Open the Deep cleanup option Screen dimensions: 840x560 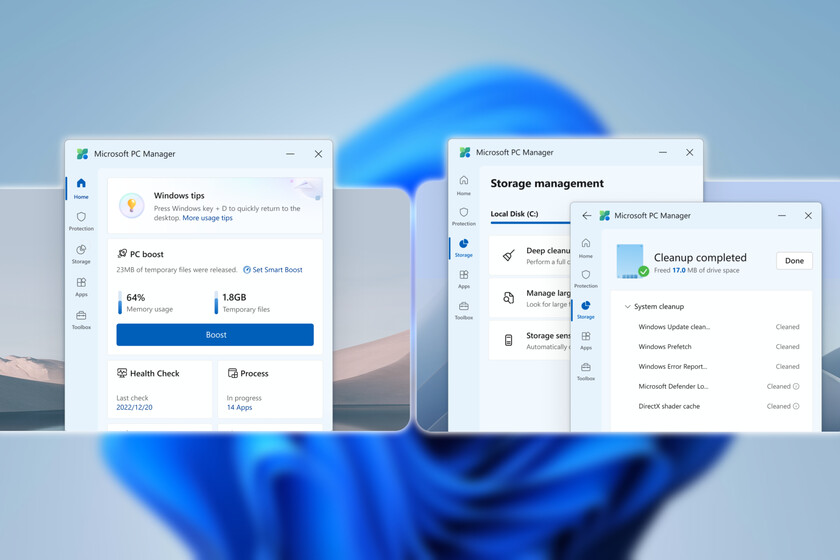coord(528,256)
